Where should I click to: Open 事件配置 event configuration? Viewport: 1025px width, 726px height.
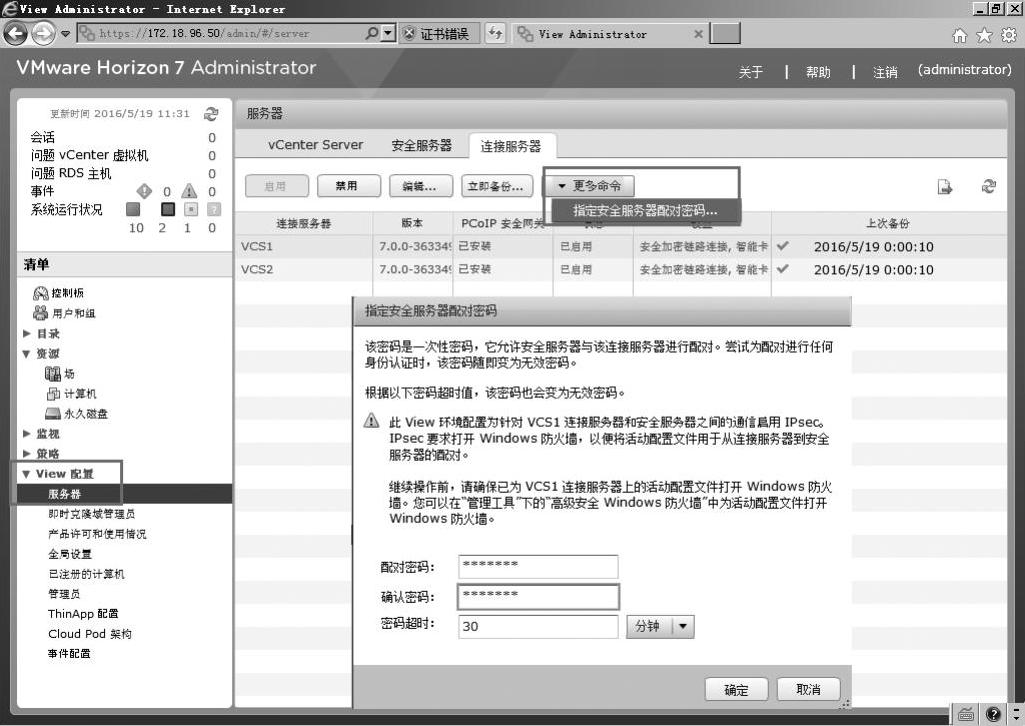coord(69,653)
